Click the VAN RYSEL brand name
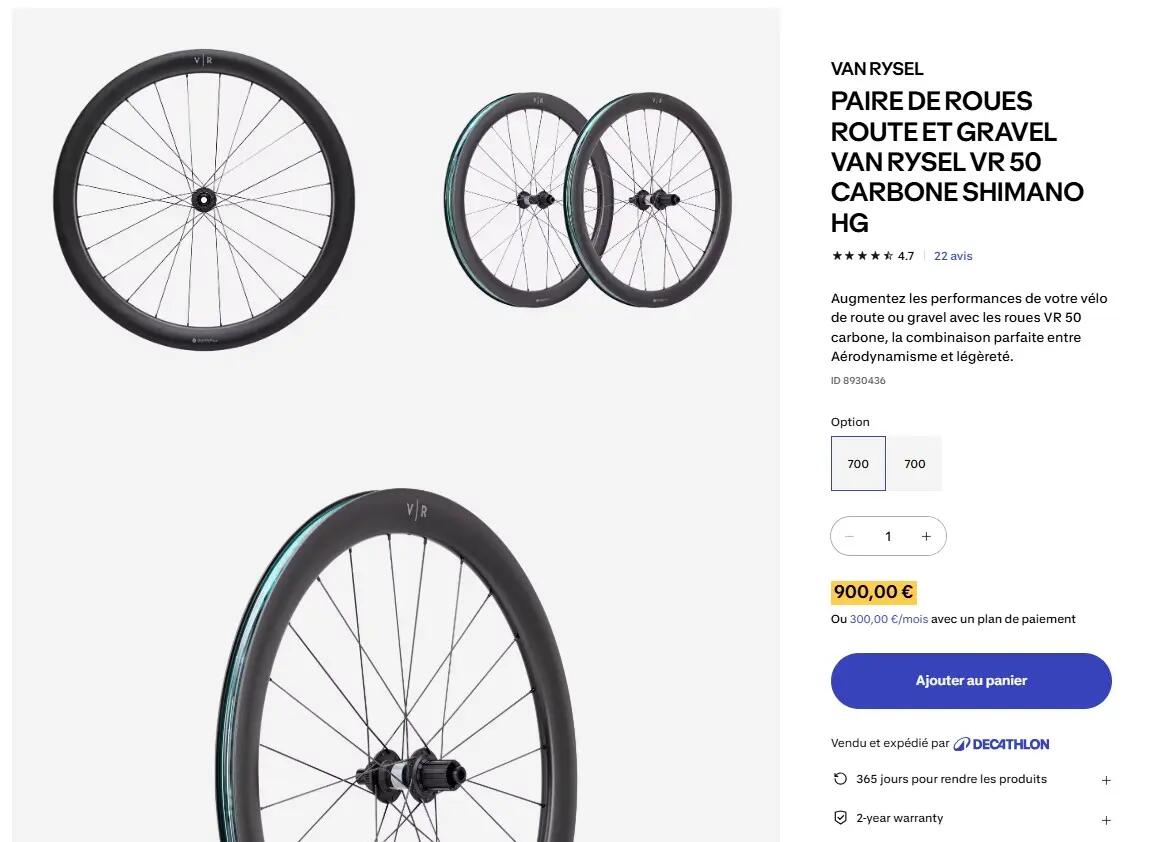Screen dimensions: 1165x842 pos(877,69)
